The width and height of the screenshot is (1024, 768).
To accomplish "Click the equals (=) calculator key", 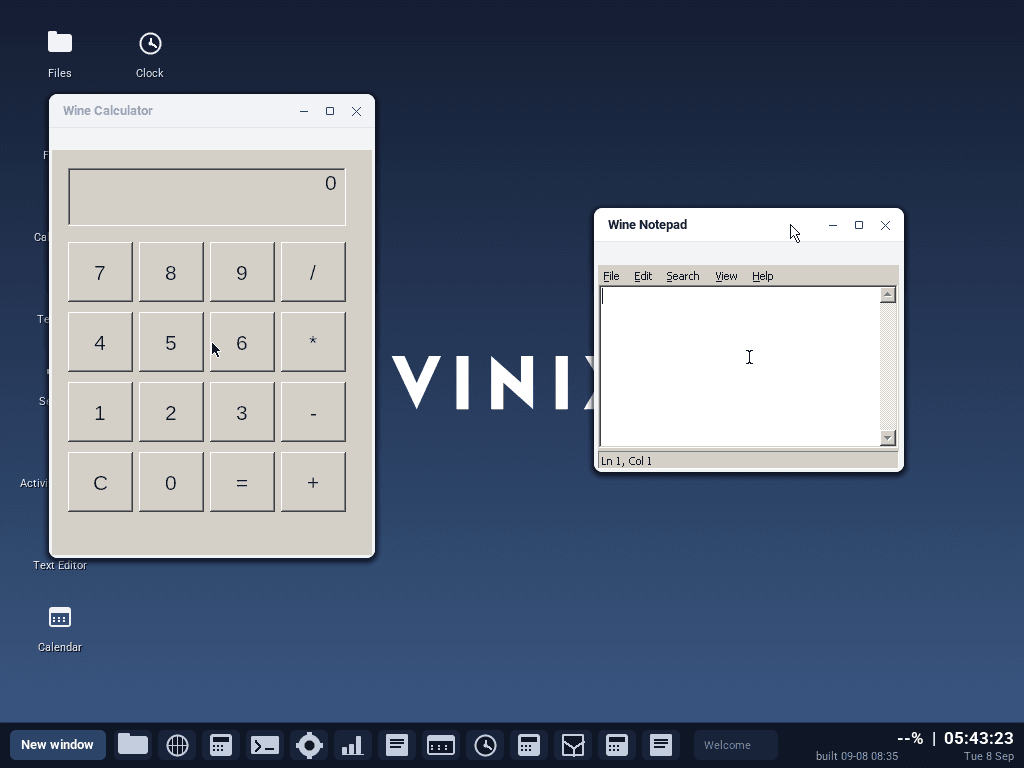I will [x=242, y=482].
